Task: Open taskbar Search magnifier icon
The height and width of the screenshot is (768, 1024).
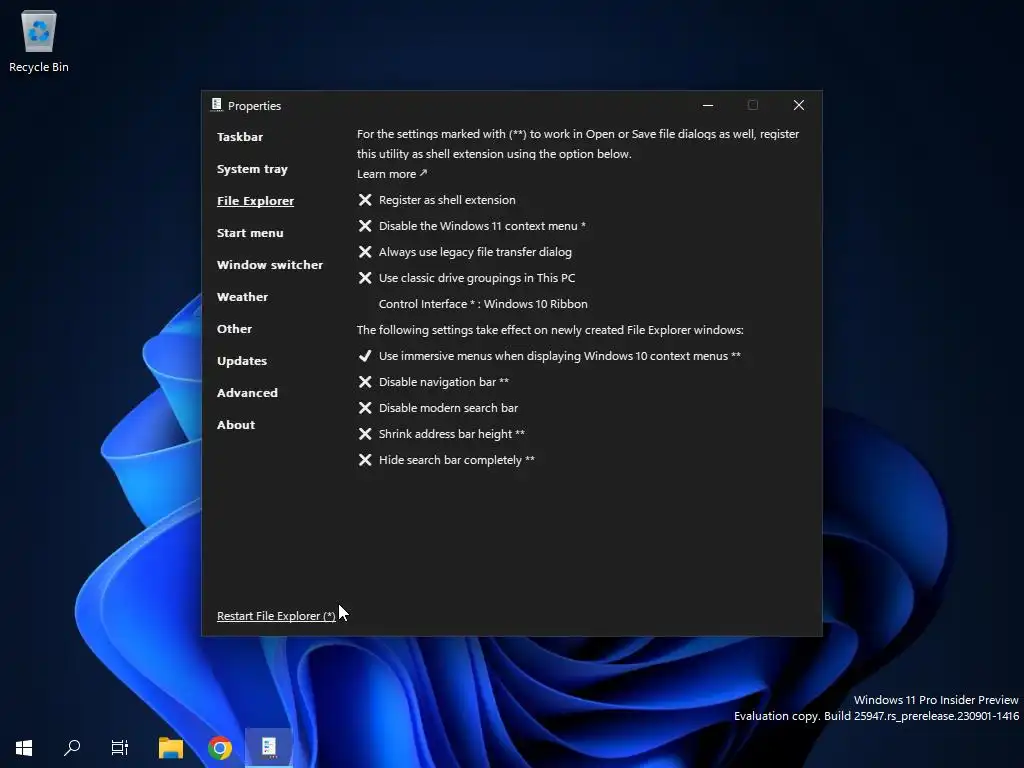Action: pyautogui.click(x=72, y=747)
